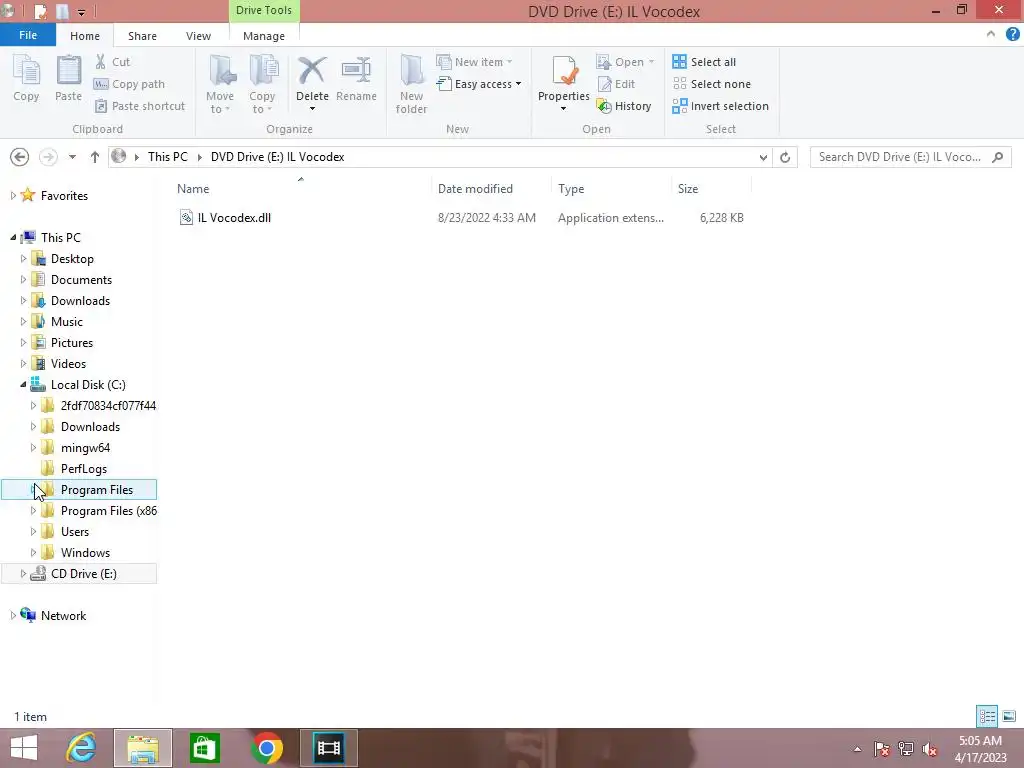
Task: Click the Paste shortcut command
Action: (140, 106)
